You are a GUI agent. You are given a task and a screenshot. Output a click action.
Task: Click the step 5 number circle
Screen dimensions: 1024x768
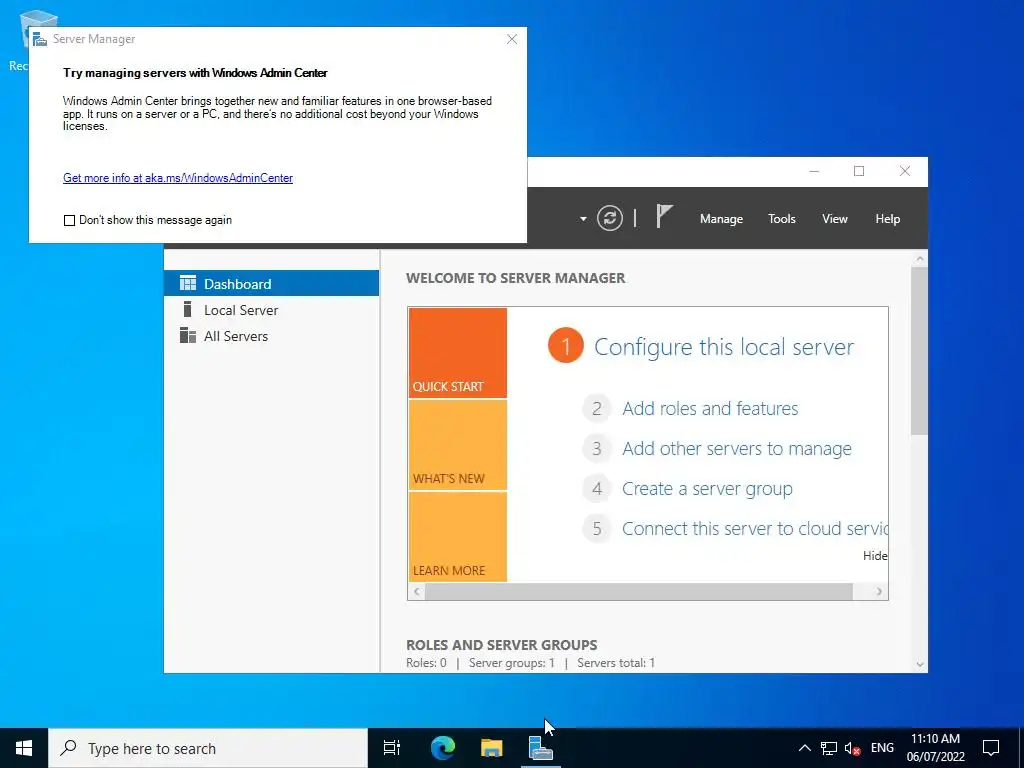coord(596,528)
